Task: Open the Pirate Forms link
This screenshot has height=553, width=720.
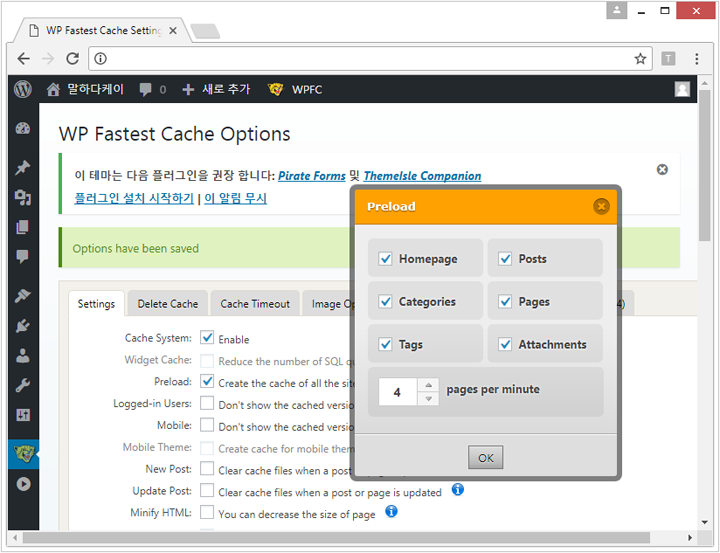Action: pos(311,176)
